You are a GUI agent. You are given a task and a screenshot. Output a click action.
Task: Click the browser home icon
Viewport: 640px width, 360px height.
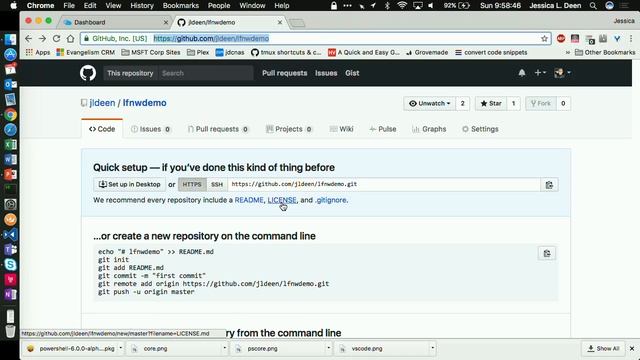pos(70,38)
